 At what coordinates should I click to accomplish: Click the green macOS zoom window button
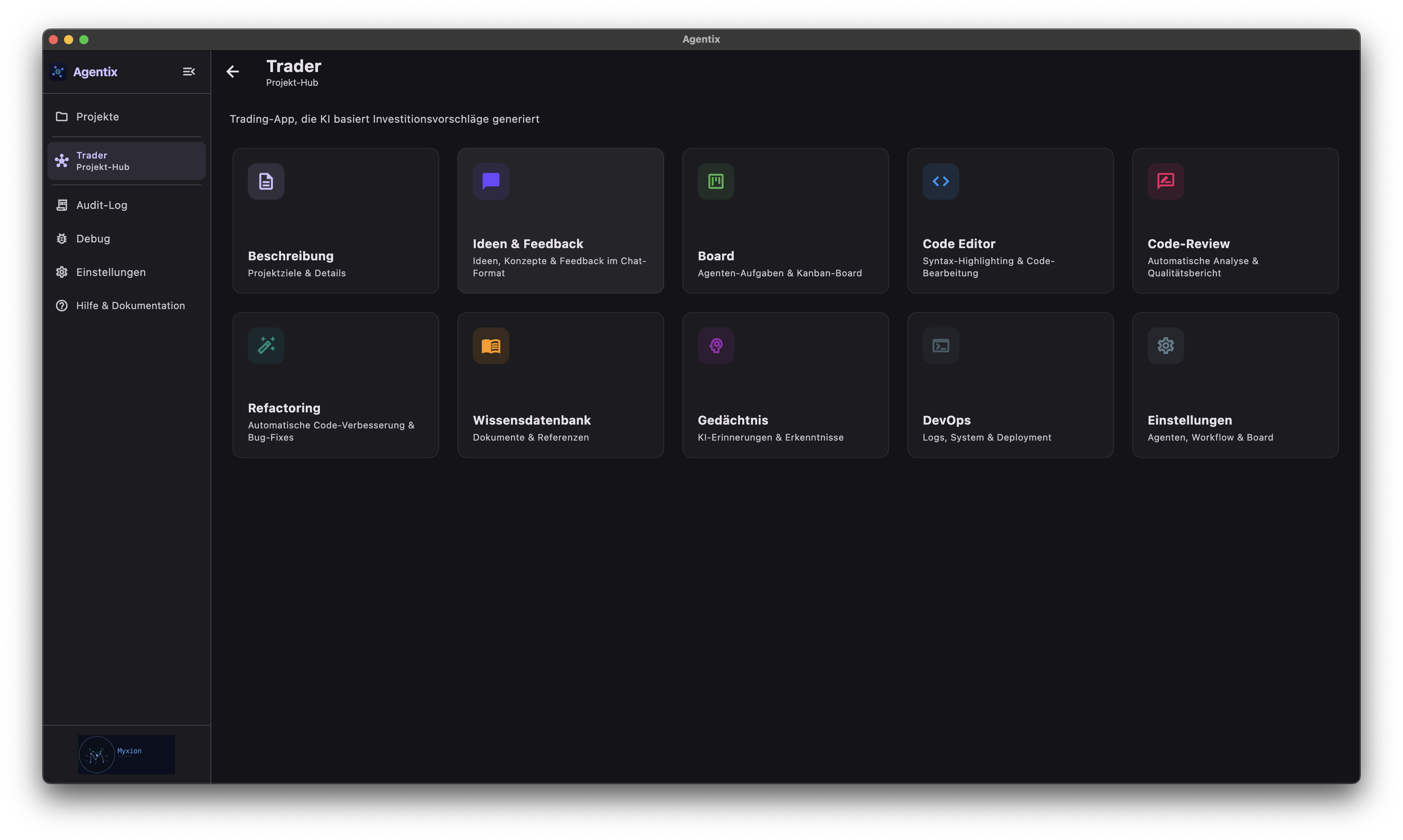click(84, 39)
